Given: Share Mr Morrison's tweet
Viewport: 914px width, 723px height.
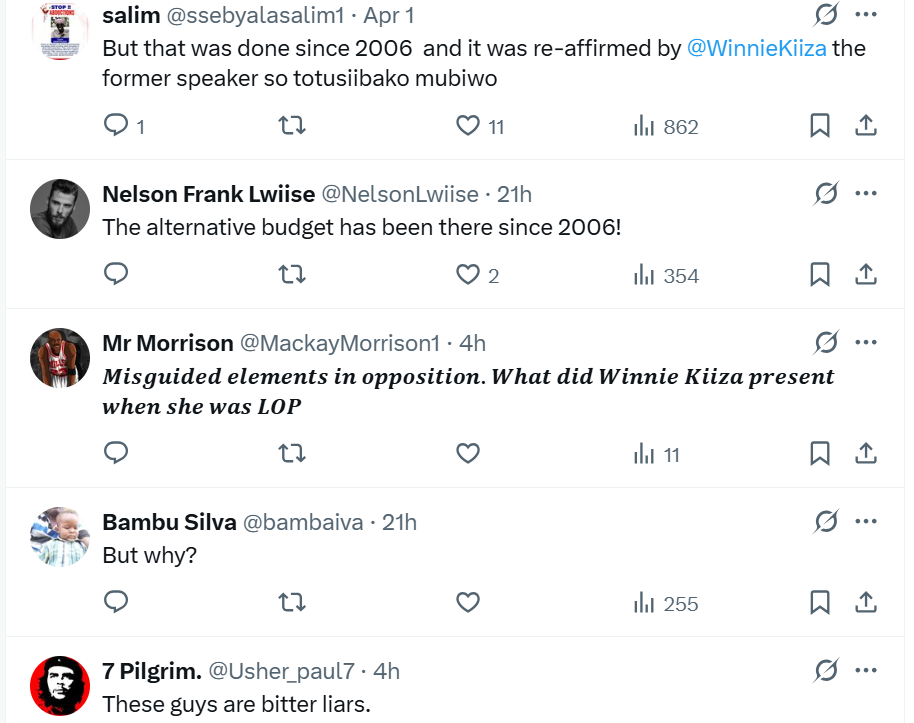Looking at the screenshot, I should (x=866, y=454).
